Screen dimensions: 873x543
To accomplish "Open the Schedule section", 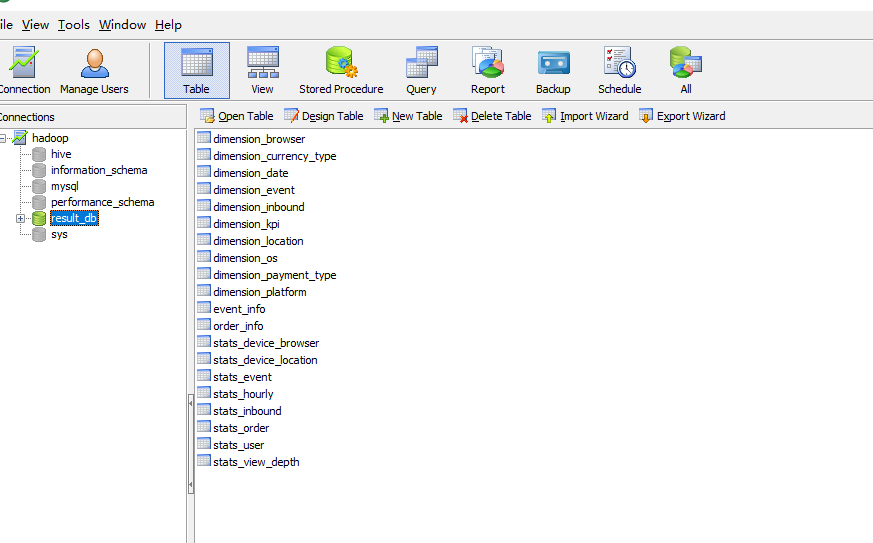I will tap(620, 71).
